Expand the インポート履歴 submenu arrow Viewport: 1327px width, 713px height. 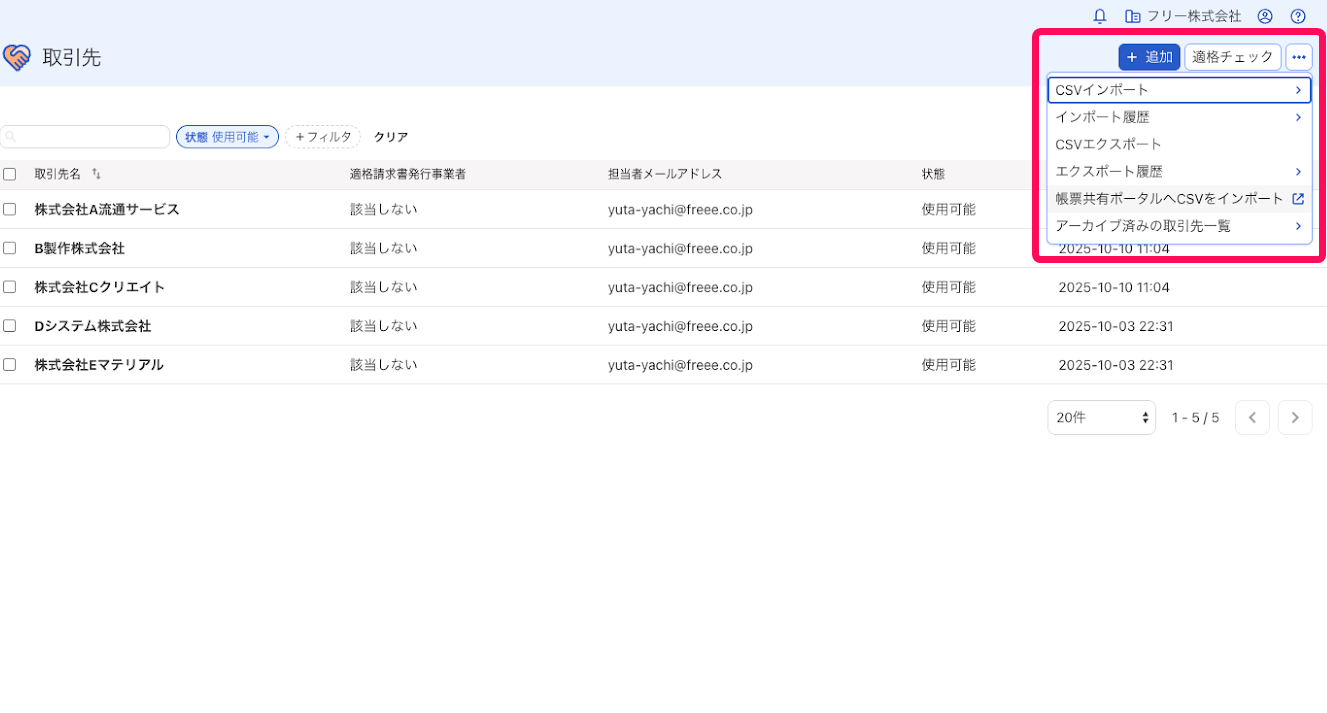point(1298,117)
